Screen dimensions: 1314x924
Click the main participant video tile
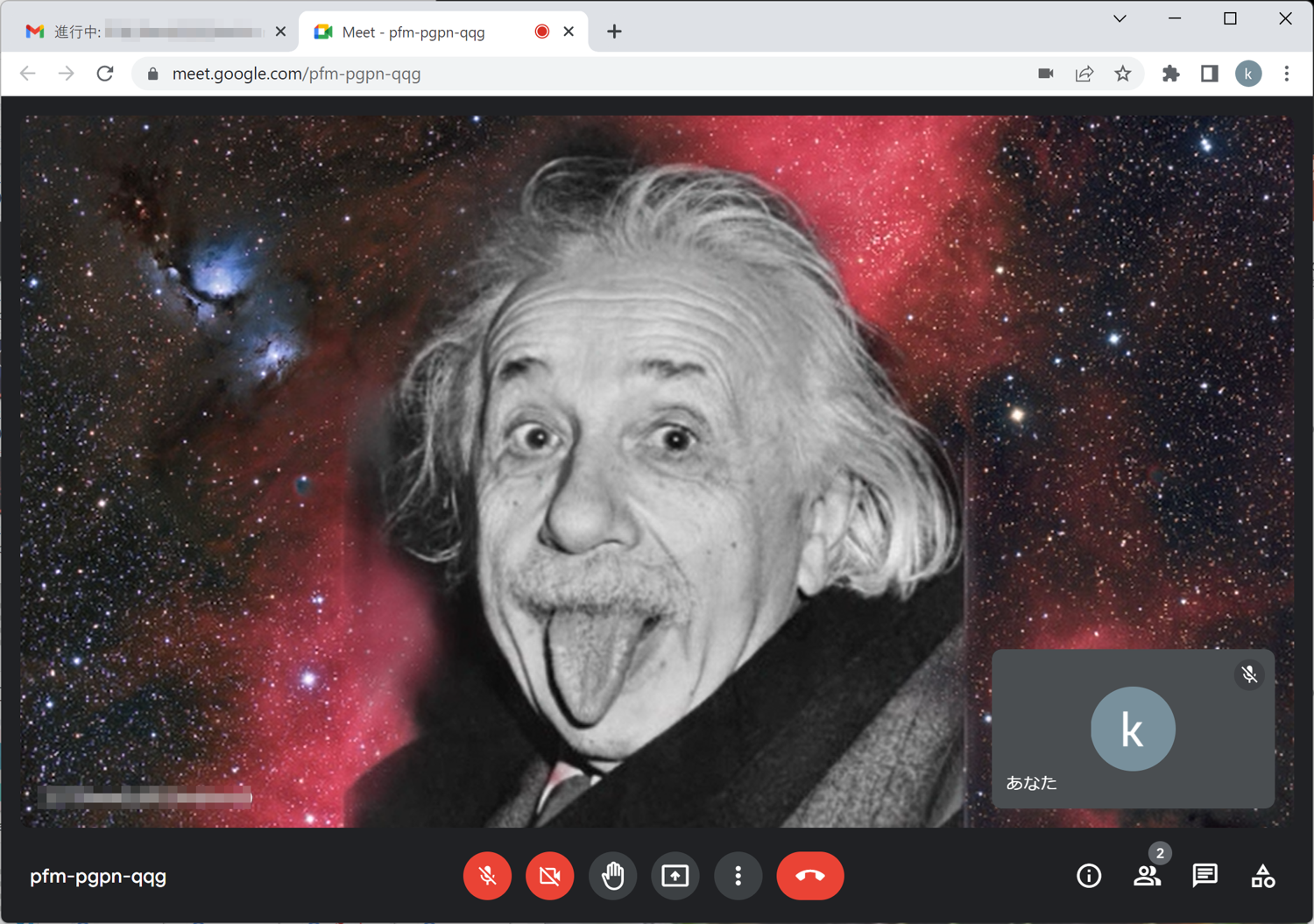pyautogui.click(x=657, y=471)
